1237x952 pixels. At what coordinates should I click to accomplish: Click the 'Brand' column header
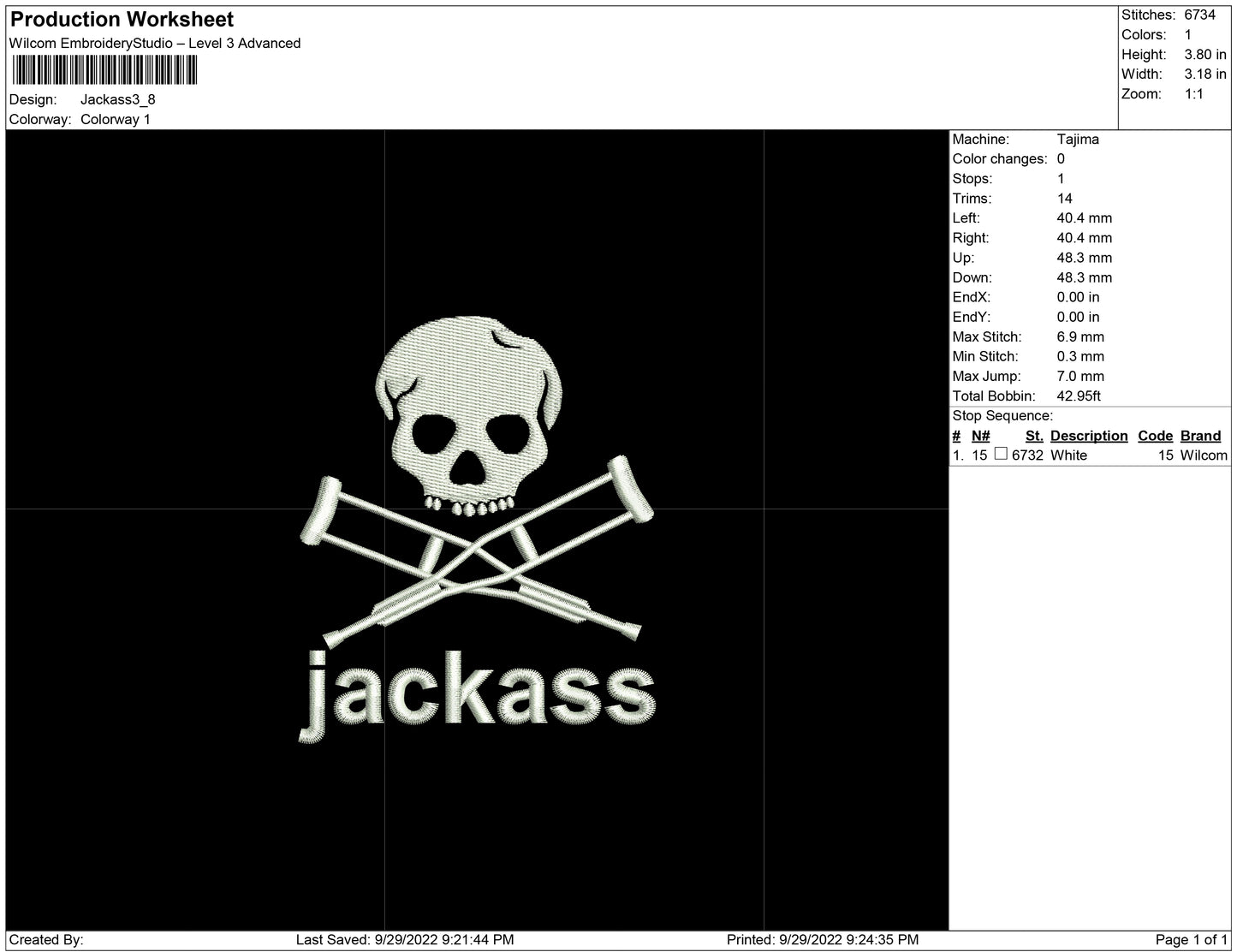click(x=1200, y=436)
